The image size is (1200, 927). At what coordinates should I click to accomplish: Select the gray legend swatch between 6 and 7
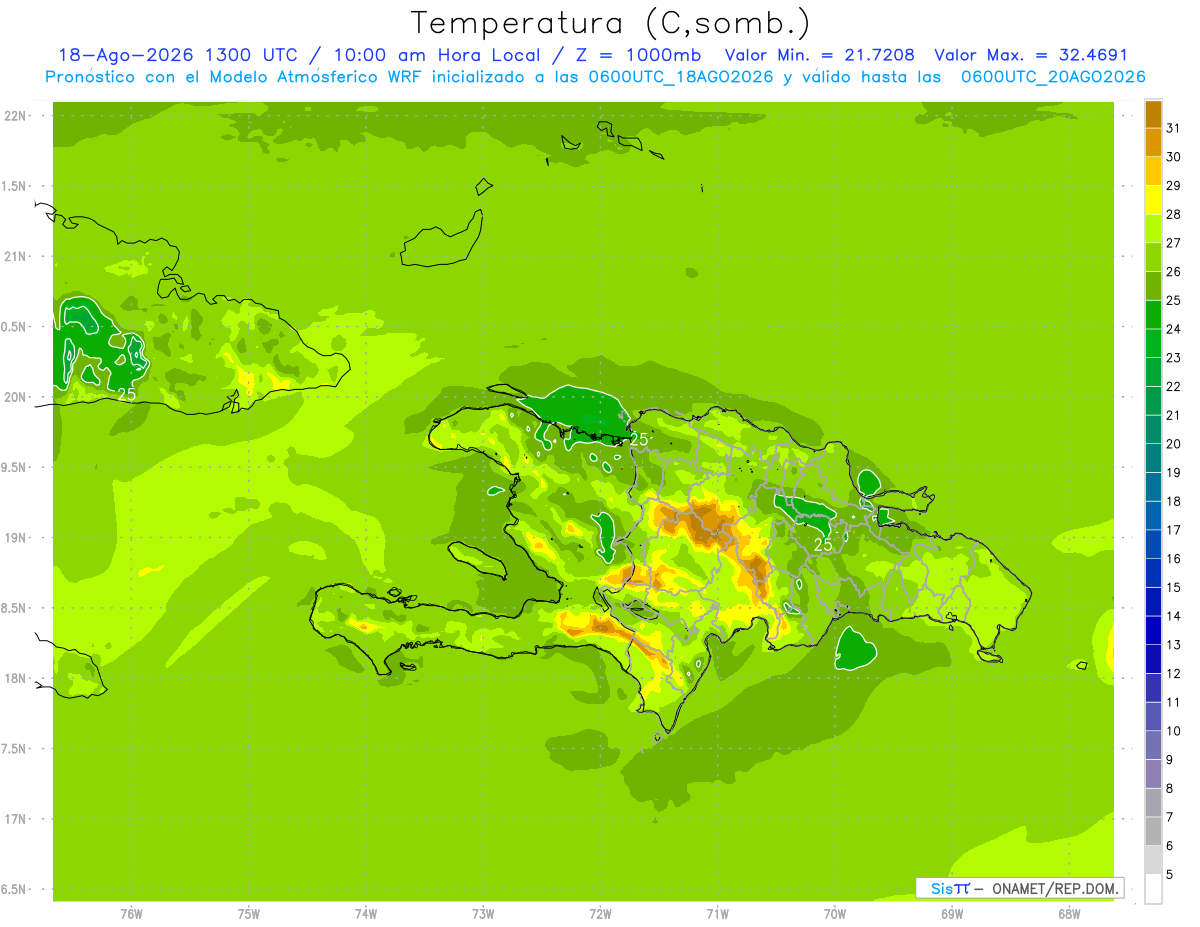pyautogui.click(x=1153, y=831)
